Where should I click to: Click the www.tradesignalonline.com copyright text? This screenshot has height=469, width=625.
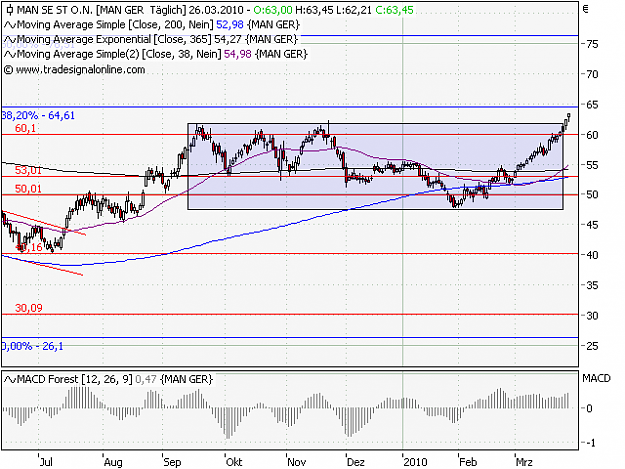coord(75,70)
